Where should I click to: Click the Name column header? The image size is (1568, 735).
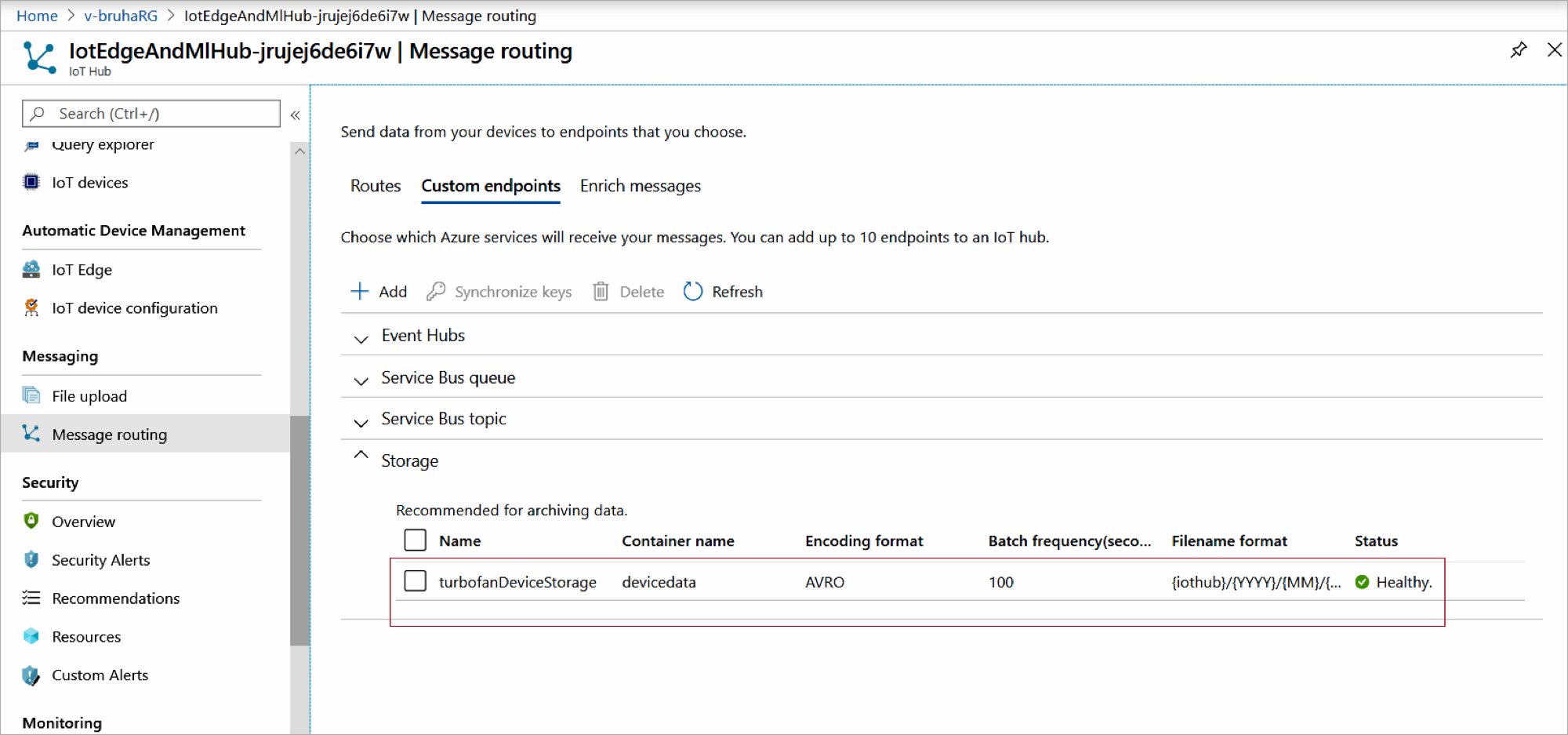point(460,541)
